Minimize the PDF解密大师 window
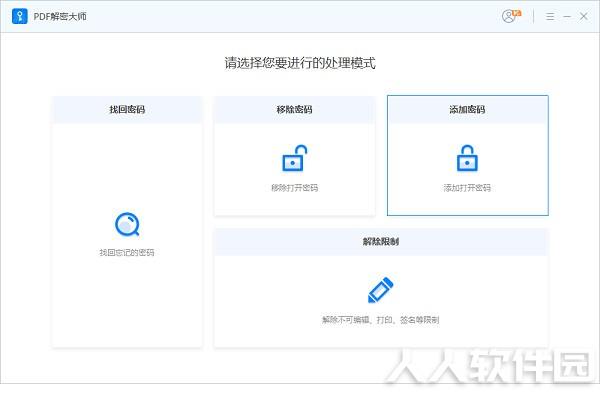 tap(567, 16)
